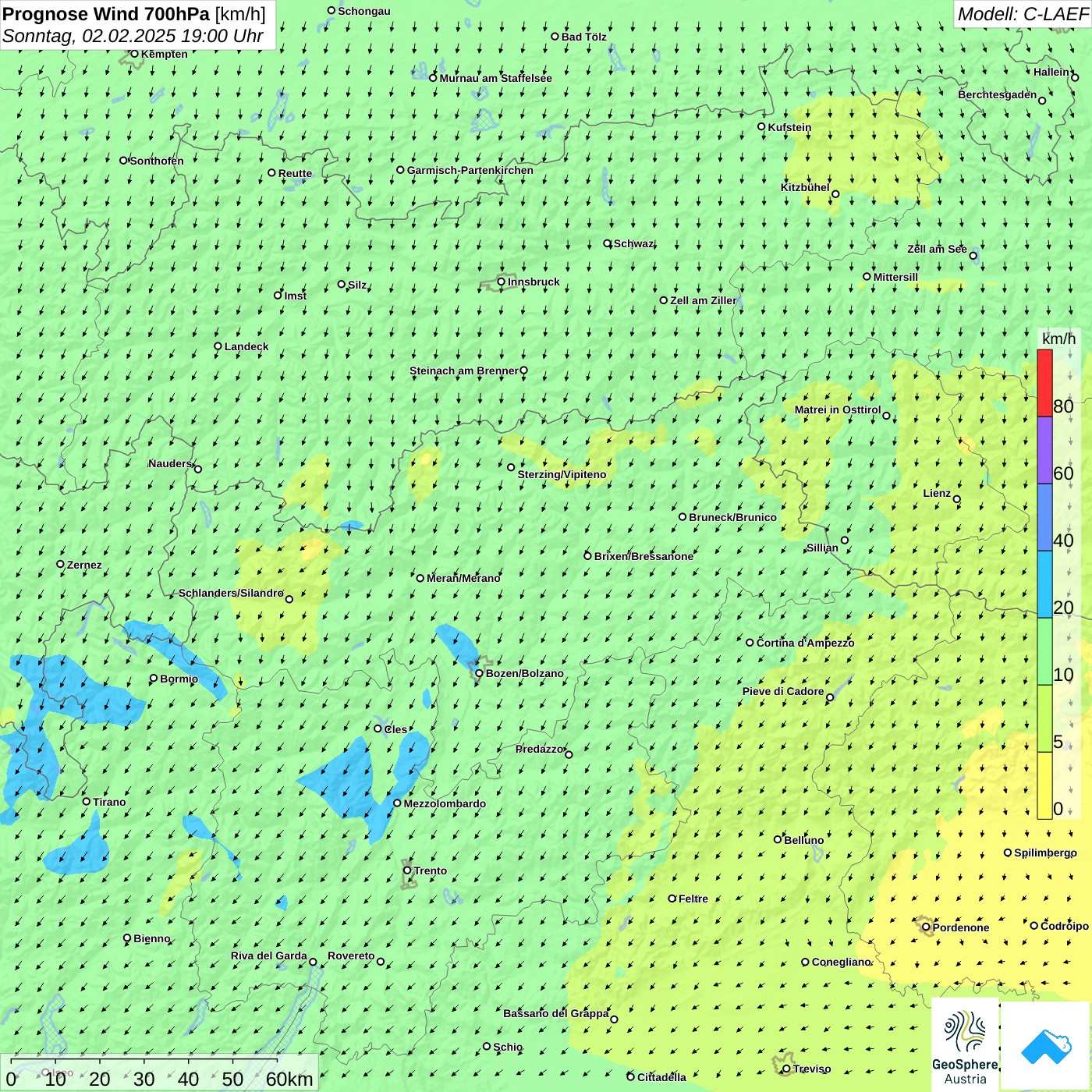The height and width of the screenshot is (1092, 1092).
Task: Click the 'Sillian' label
Action: (822, 548)
